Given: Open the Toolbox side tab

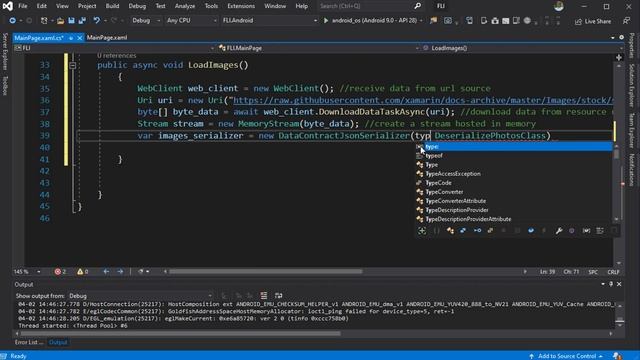Looking at the screenshot, I should [5, 86].
